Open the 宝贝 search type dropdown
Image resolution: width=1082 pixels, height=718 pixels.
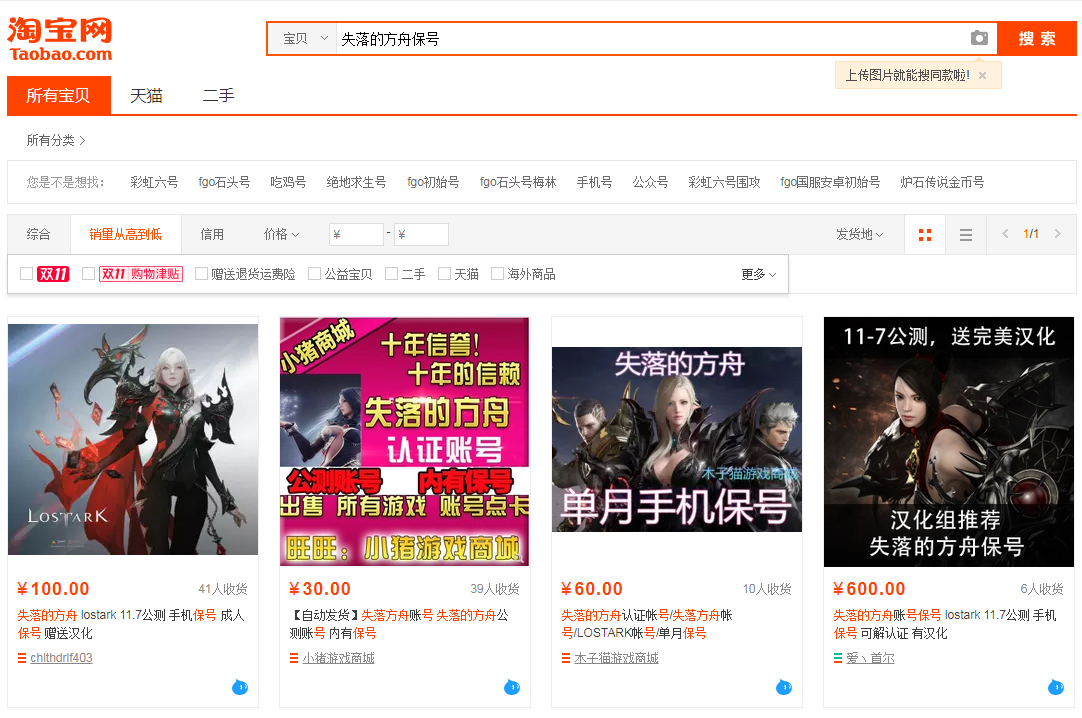pos(304,39)
